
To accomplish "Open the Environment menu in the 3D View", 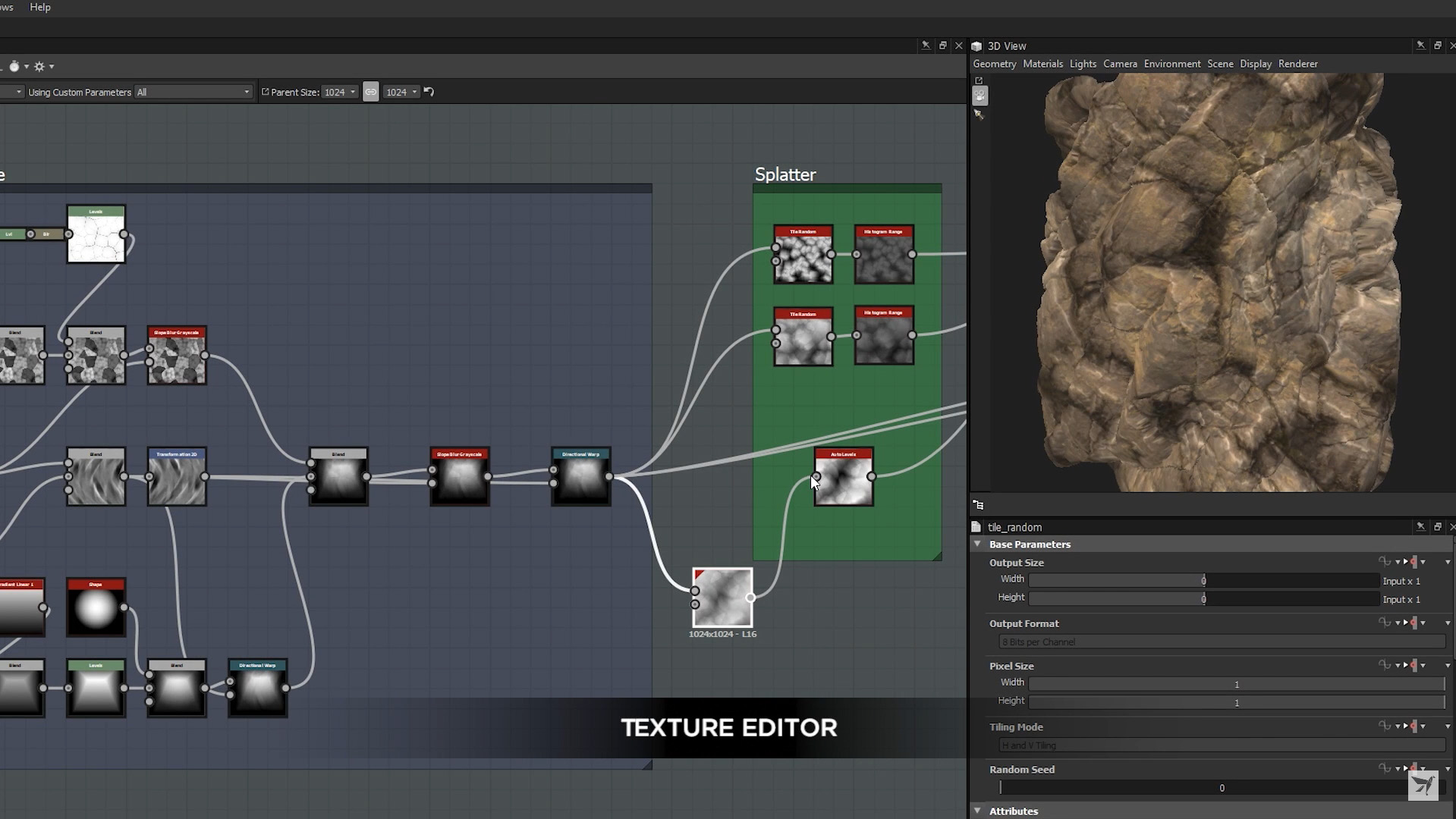I will [1171, 64].
